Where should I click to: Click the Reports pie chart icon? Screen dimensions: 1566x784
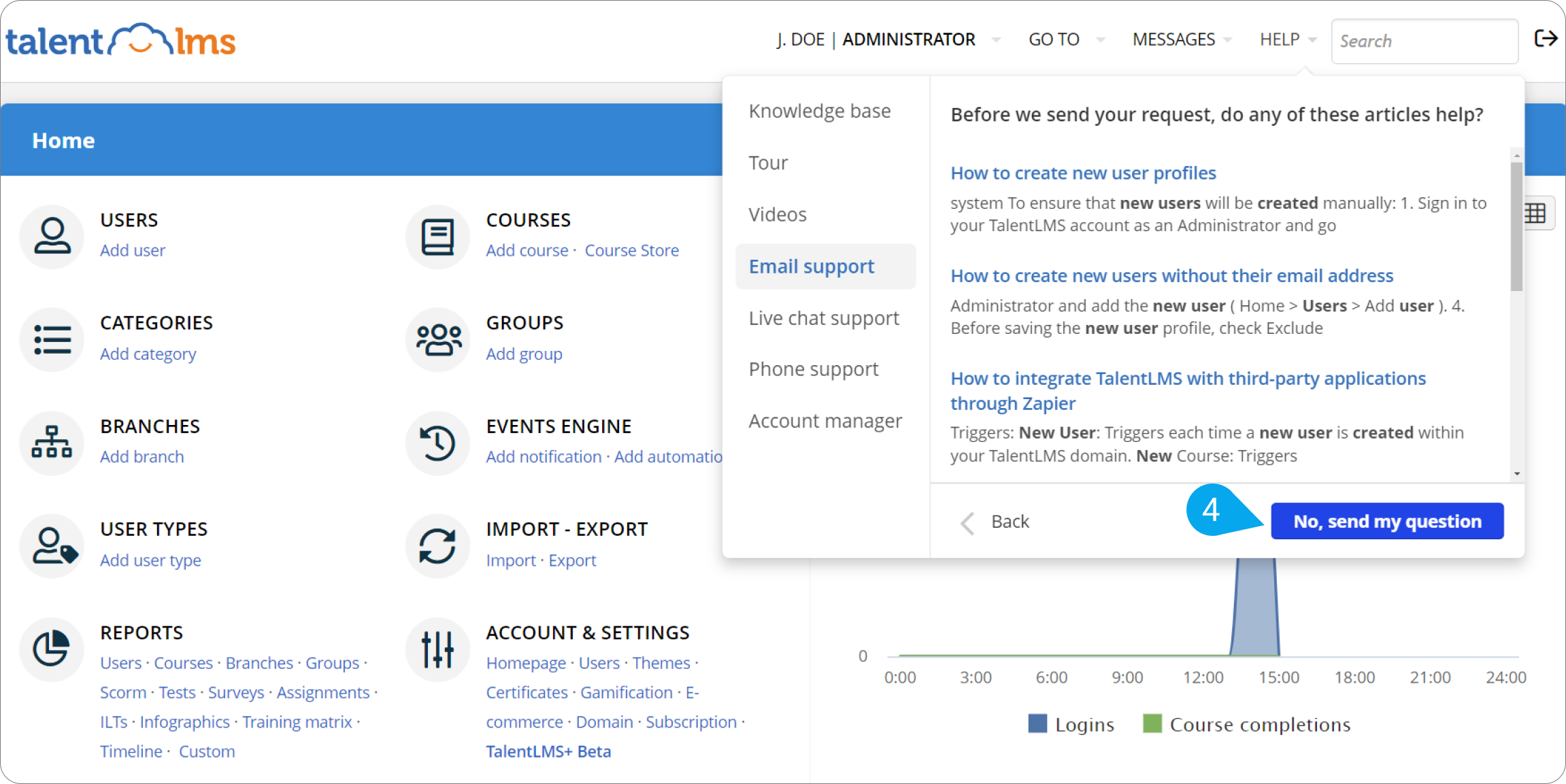pos(52,648)
